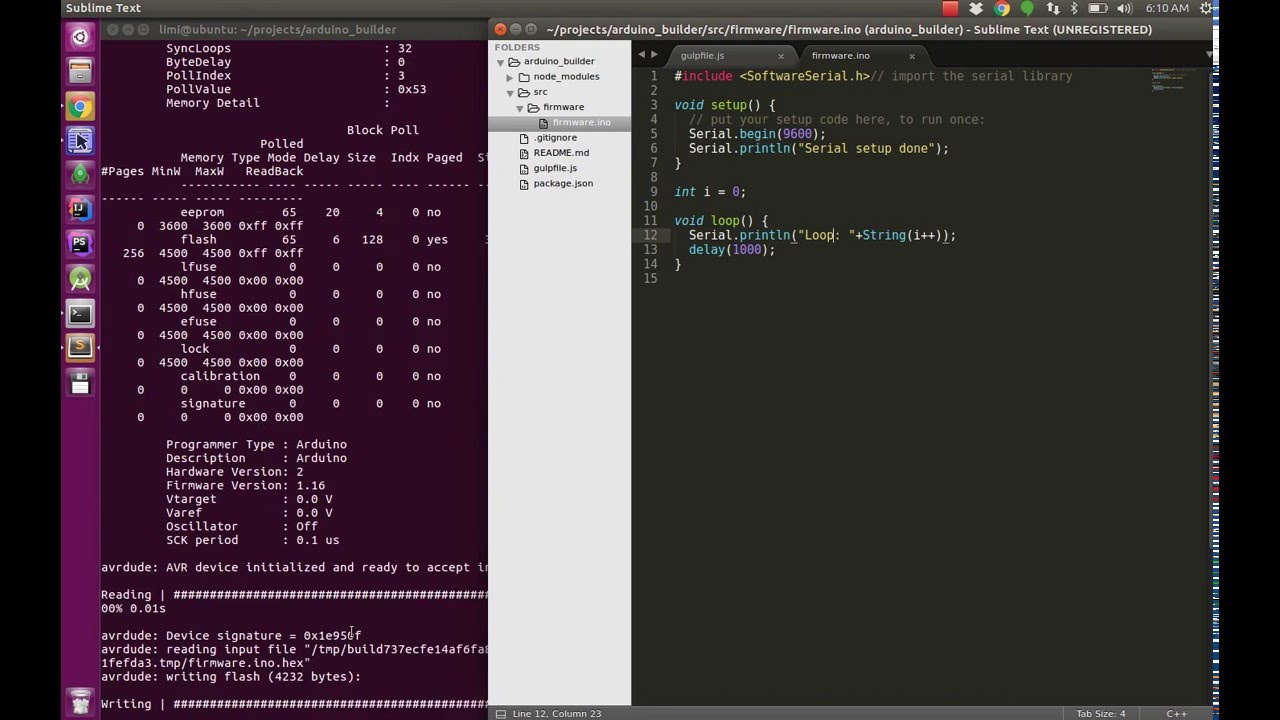The image size is (1280, 720).
Task: Open the cursor-arrow app in the launcher
Action: click(81, 141)
